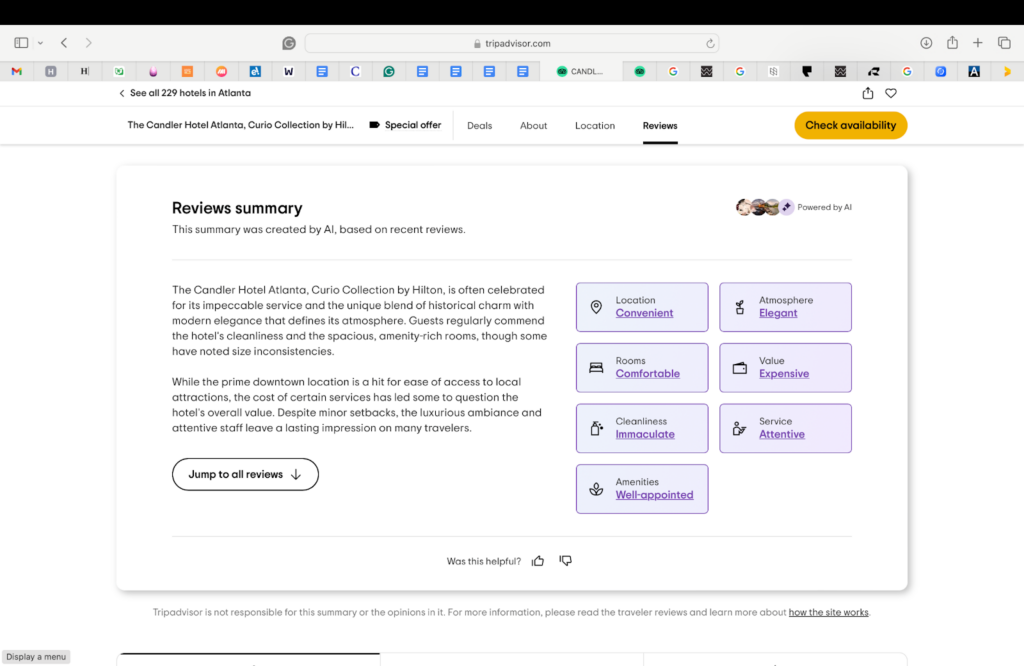Mark the summary helpful with thumbs up
The height and width of the screenshot is (666, 1024).
click(538, 561)
